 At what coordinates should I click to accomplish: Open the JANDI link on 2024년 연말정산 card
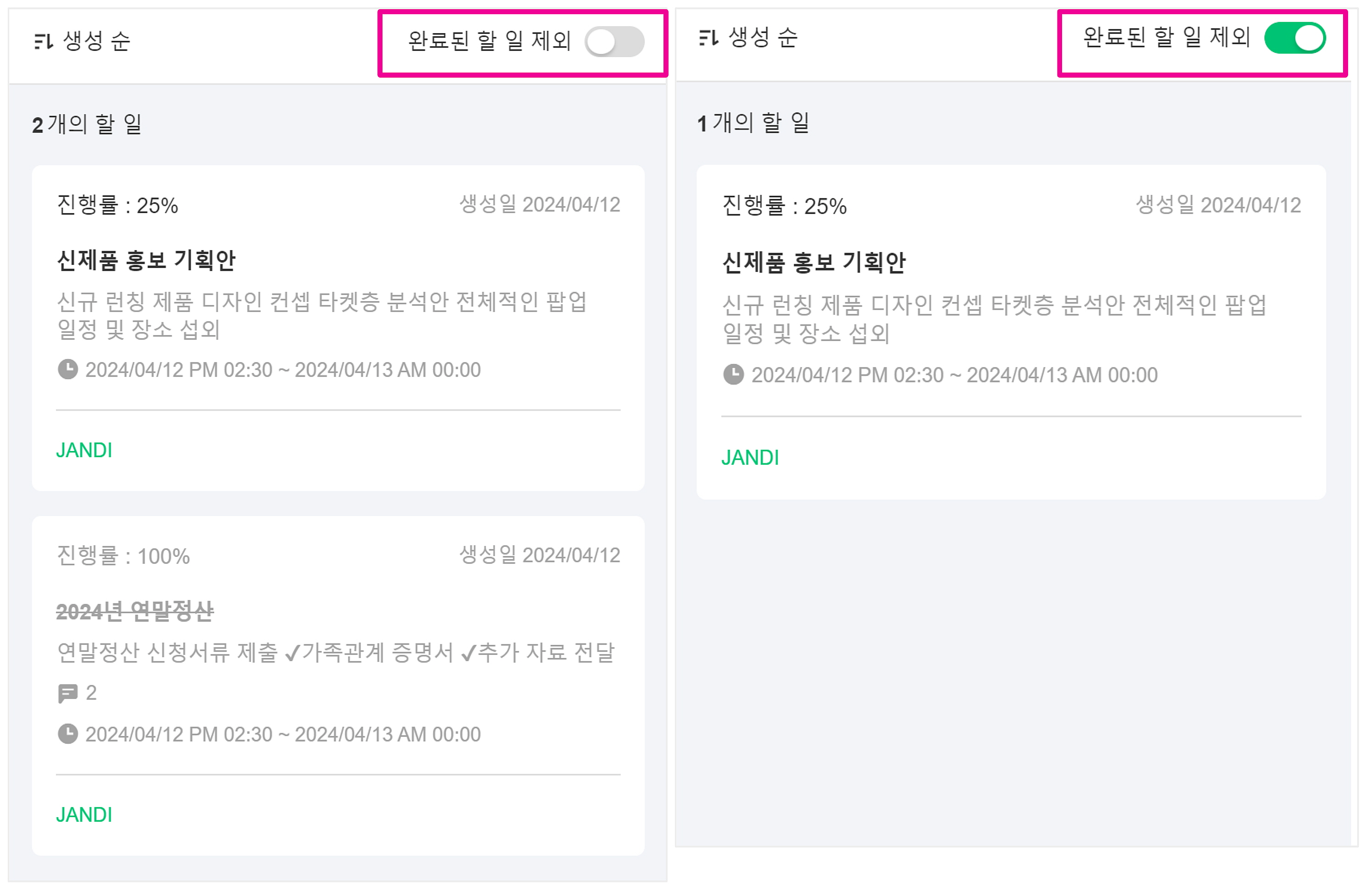tap(84, 815)
